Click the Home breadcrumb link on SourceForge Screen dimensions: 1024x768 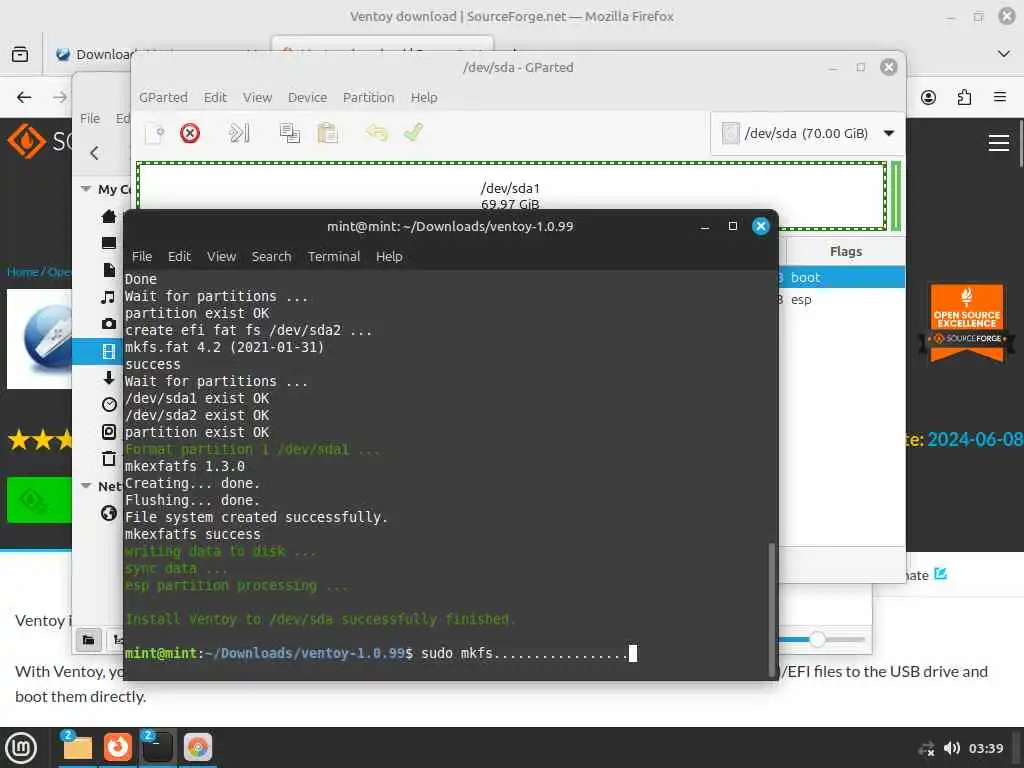tap(22, 272)
